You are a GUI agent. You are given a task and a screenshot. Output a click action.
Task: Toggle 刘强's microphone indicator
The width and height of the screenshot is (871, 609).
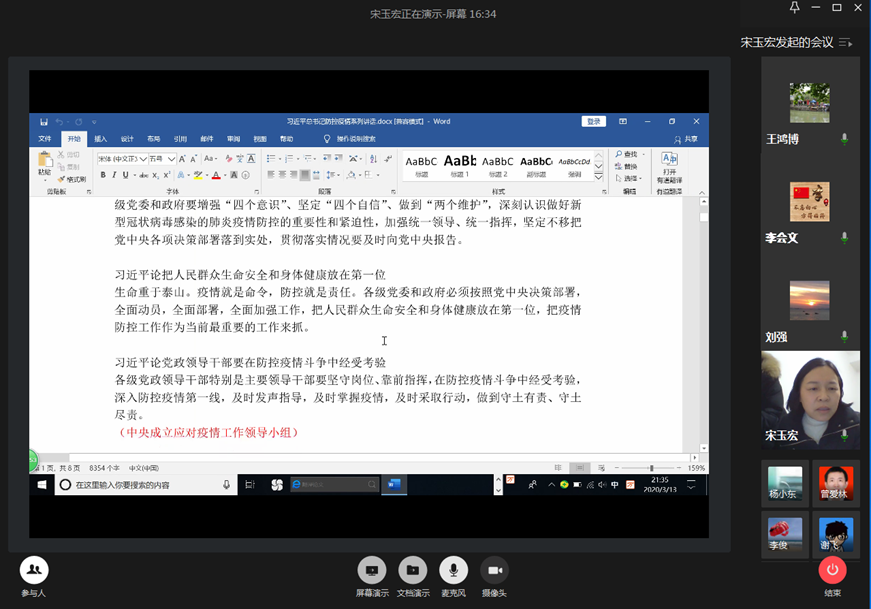click(x=844, y=337)
